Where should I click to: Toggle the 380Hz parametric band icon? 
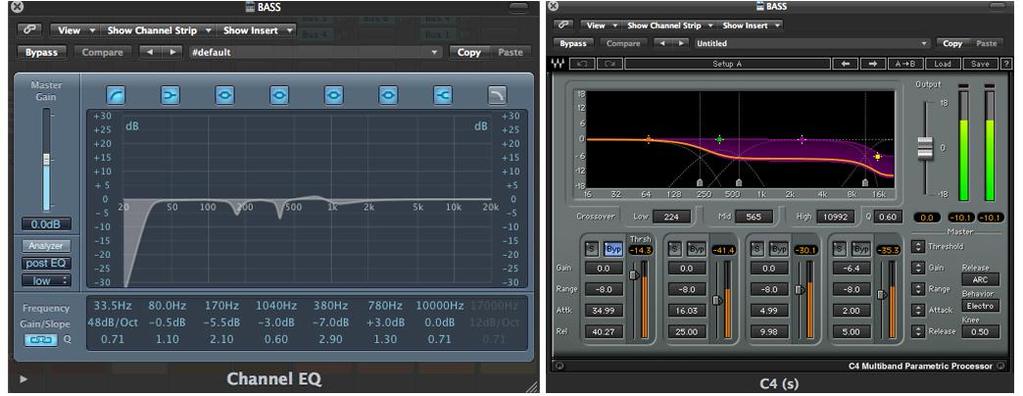[333, 96]
